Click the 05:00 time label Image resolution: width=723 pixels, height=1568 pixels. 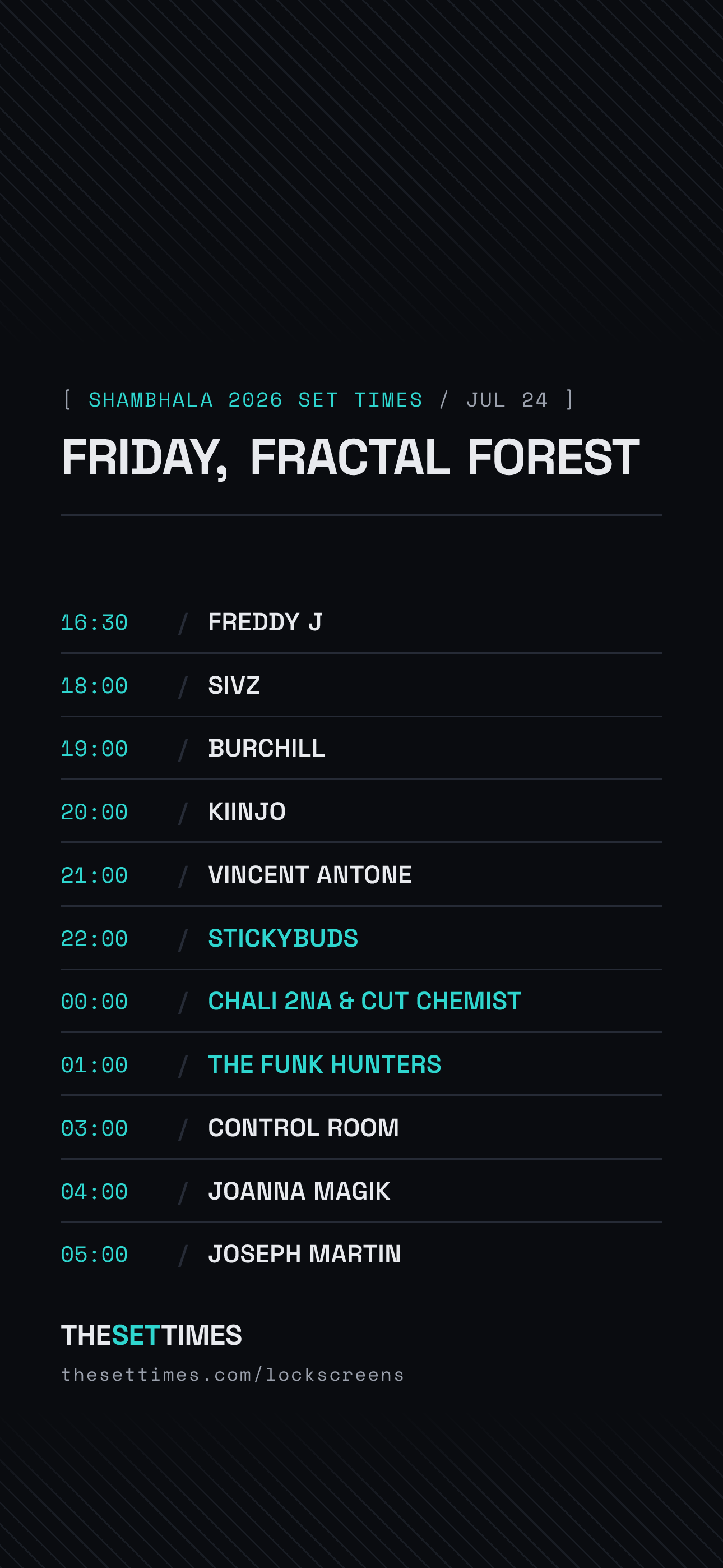(x=94, y=1255)
